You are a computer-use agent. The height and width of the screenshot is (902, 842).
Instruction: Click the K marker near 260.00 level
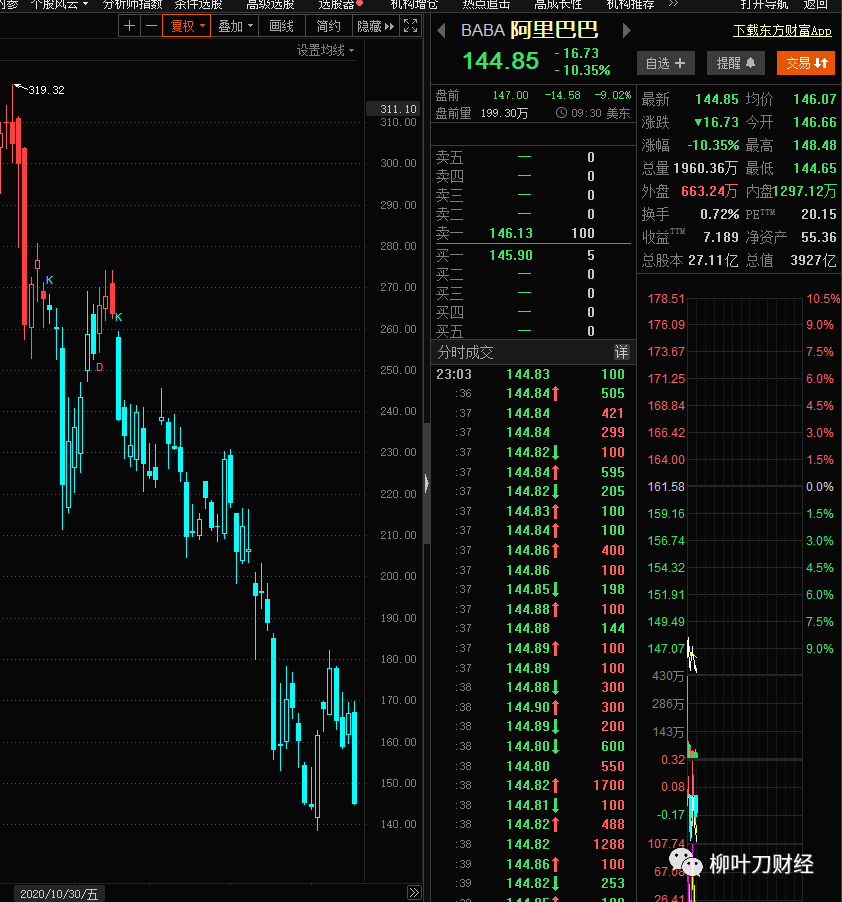pos(118,317)
